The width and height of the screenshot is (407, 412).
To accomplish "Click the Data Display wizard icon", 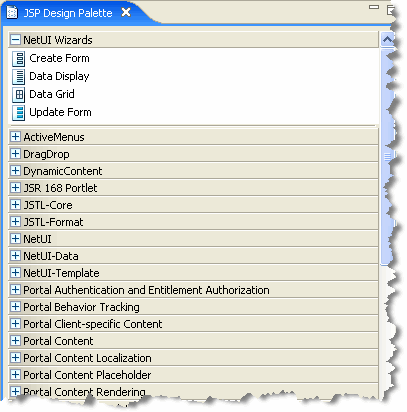I will click(19, 77).
